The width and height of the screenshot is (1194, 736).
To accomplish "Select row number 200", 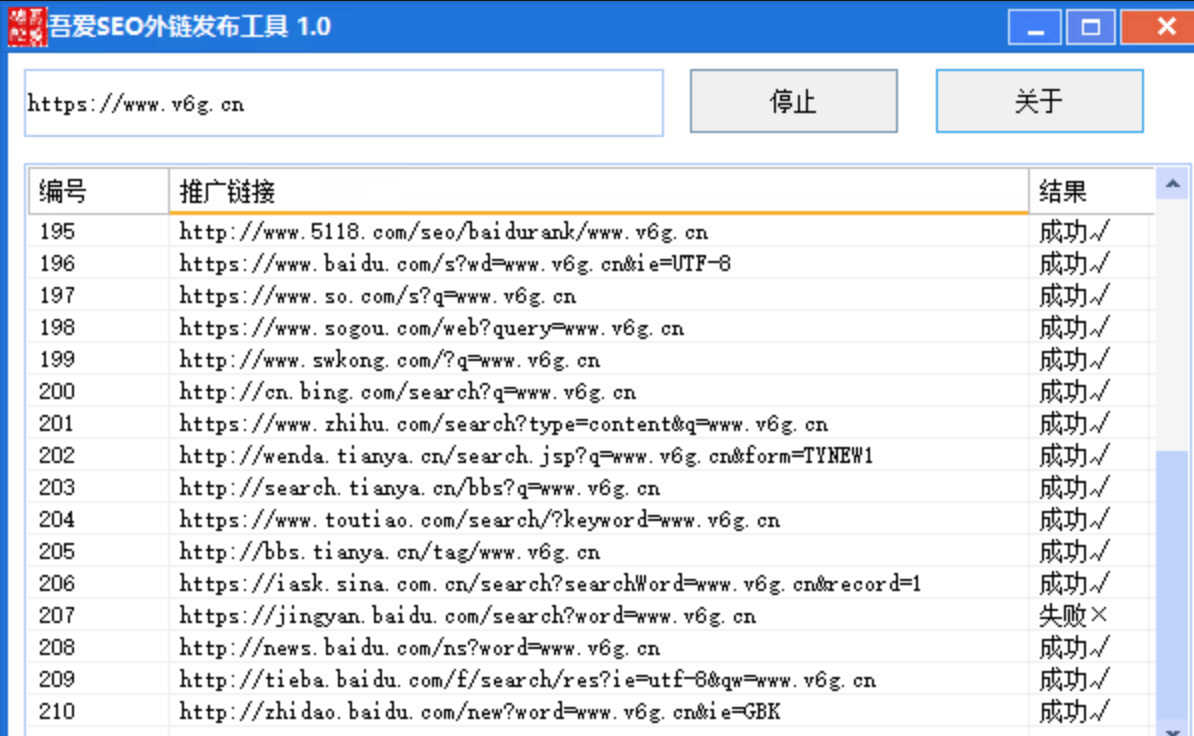I will point(57,391).
